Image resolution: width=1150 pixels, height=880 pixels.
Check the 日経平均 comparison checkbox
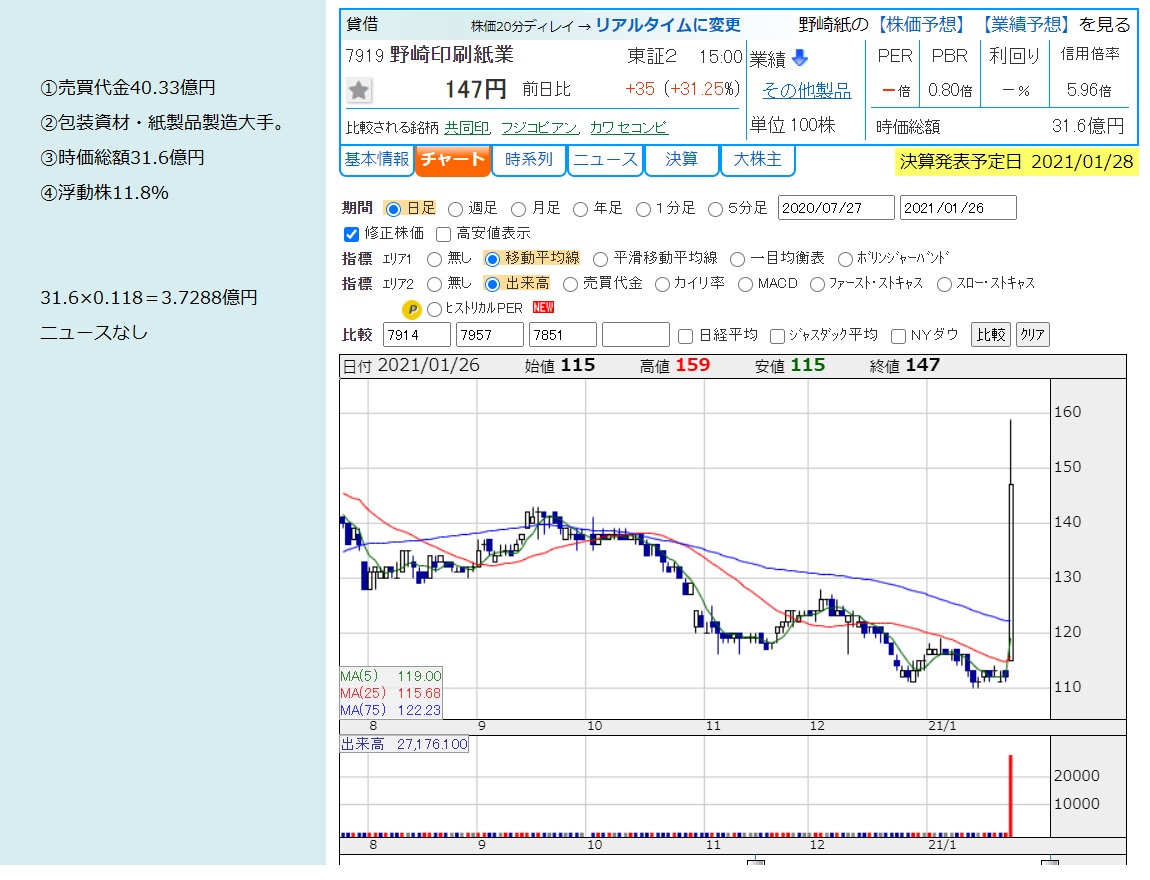coord(686,336)
